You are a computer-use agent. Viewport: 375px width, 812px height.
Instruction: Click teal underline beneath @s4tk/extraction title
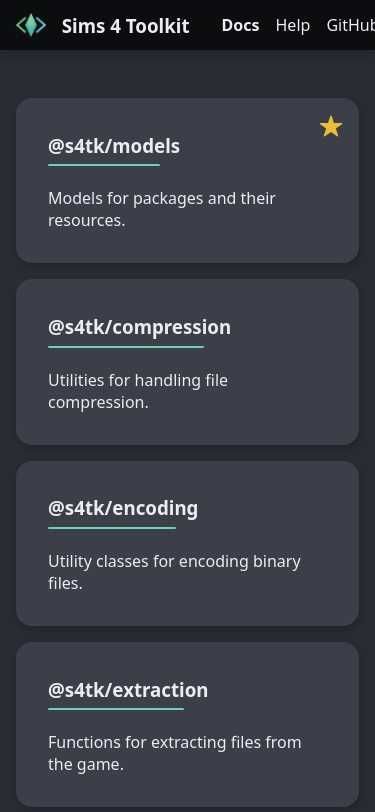pos(116,709)
